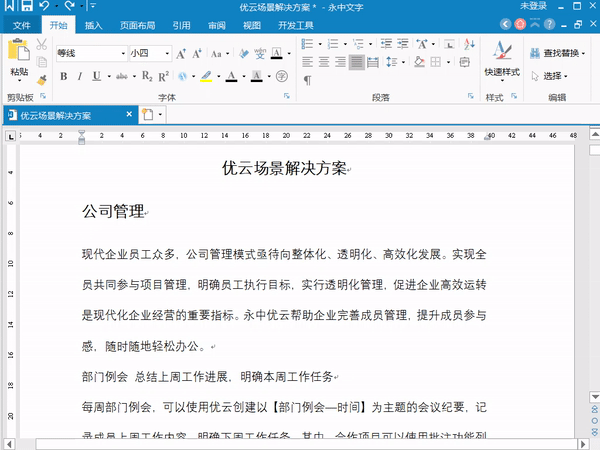Click the Save icon in quick access bar

pyautogui.click(x=28, y=7)
